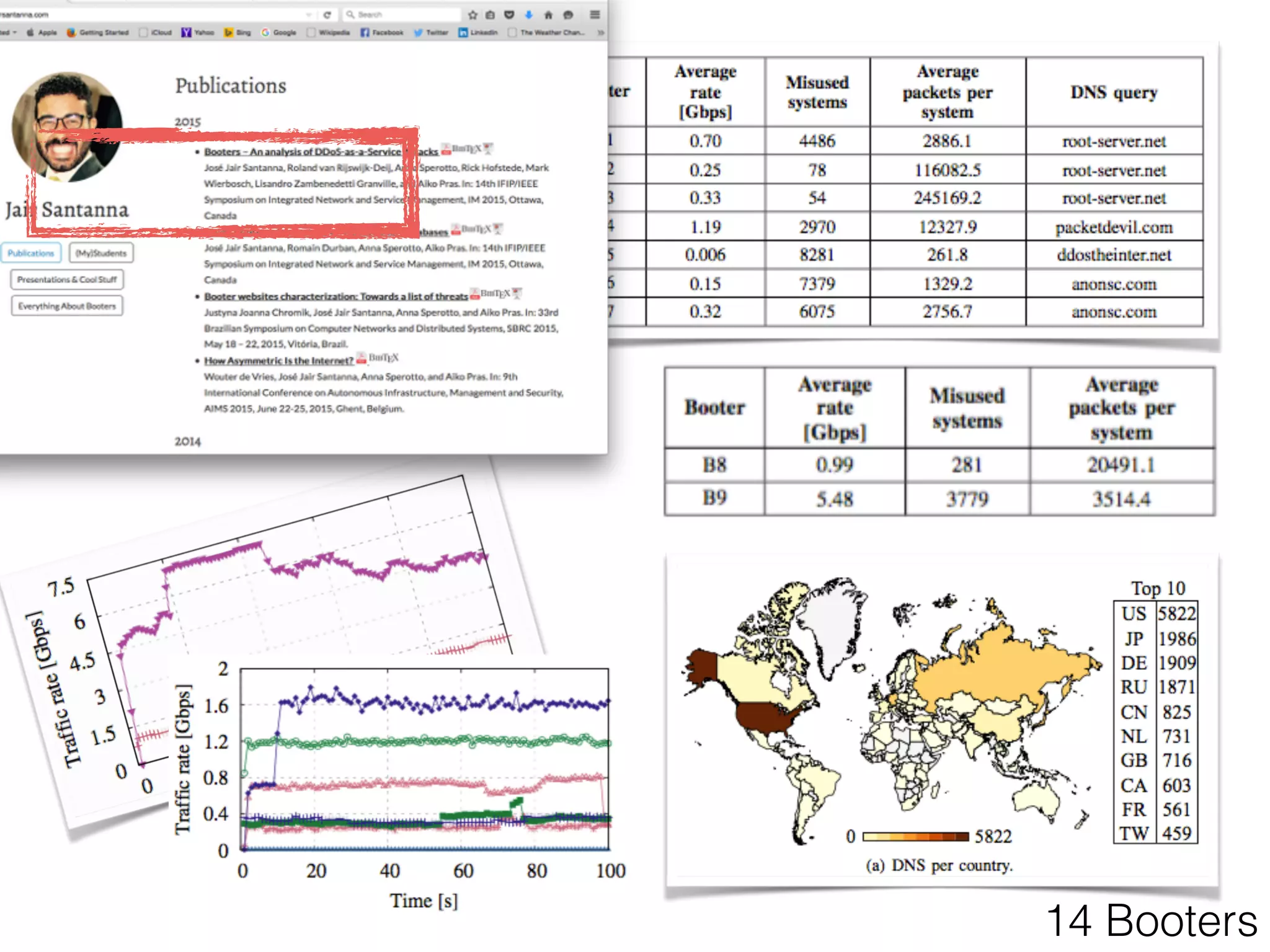Image resolution: width=1270 pixels, height=952 pixels.
Task: Expand the bookmarks overflow chevron
Action: (x=600, y=32)
